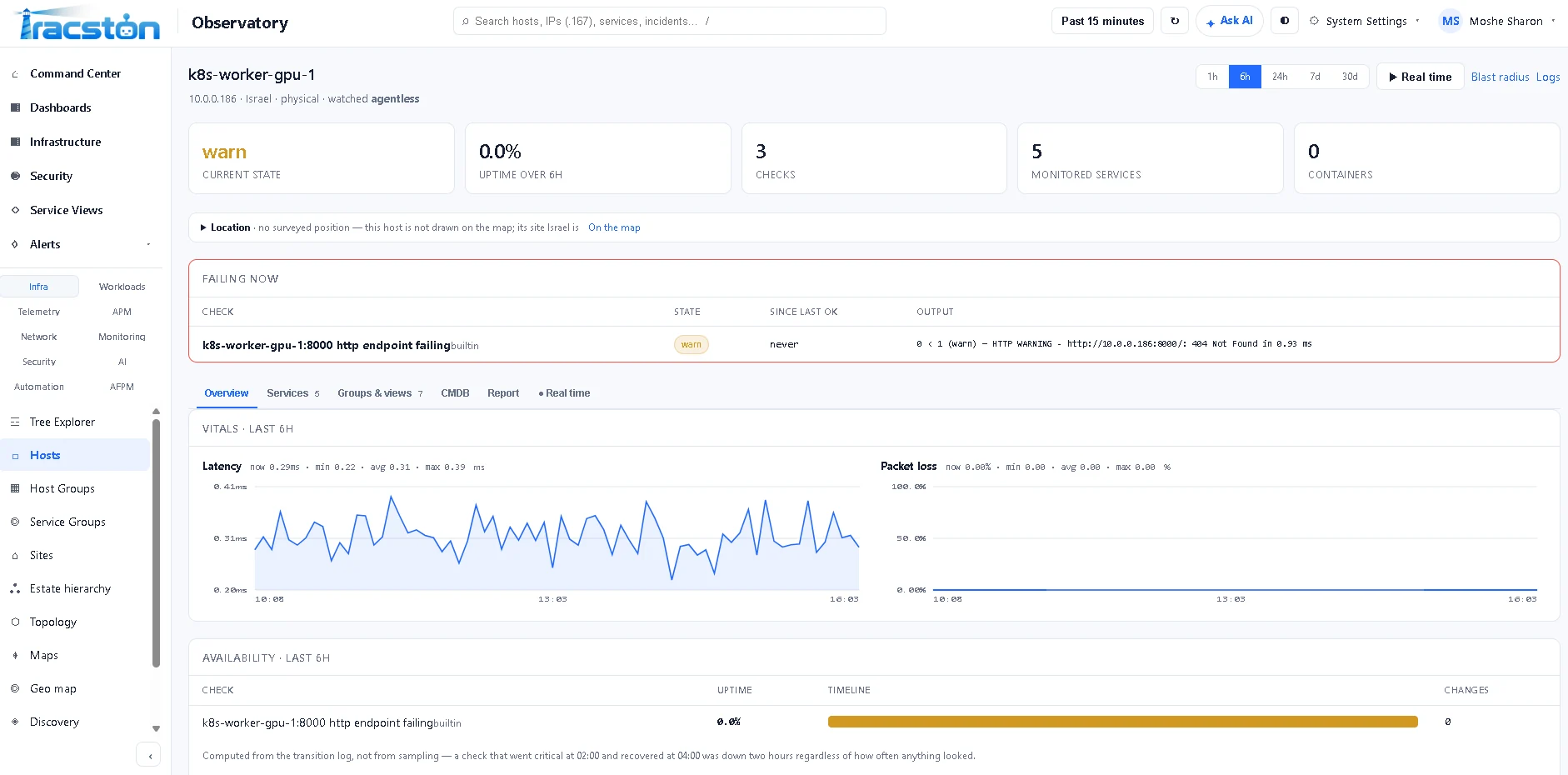Click the refresh icon button
This screenshot has width=1568, height=775.
tap(1175, 21)
